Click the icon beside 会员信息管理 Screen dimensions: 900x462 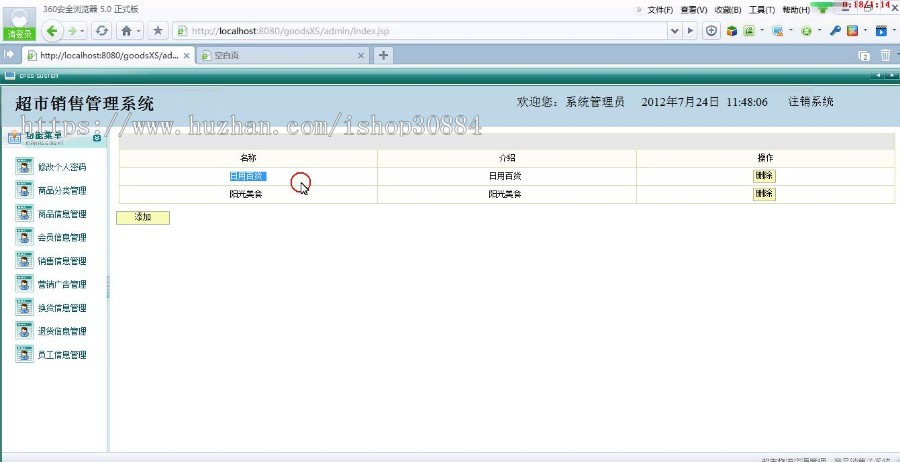coord(24,237)
